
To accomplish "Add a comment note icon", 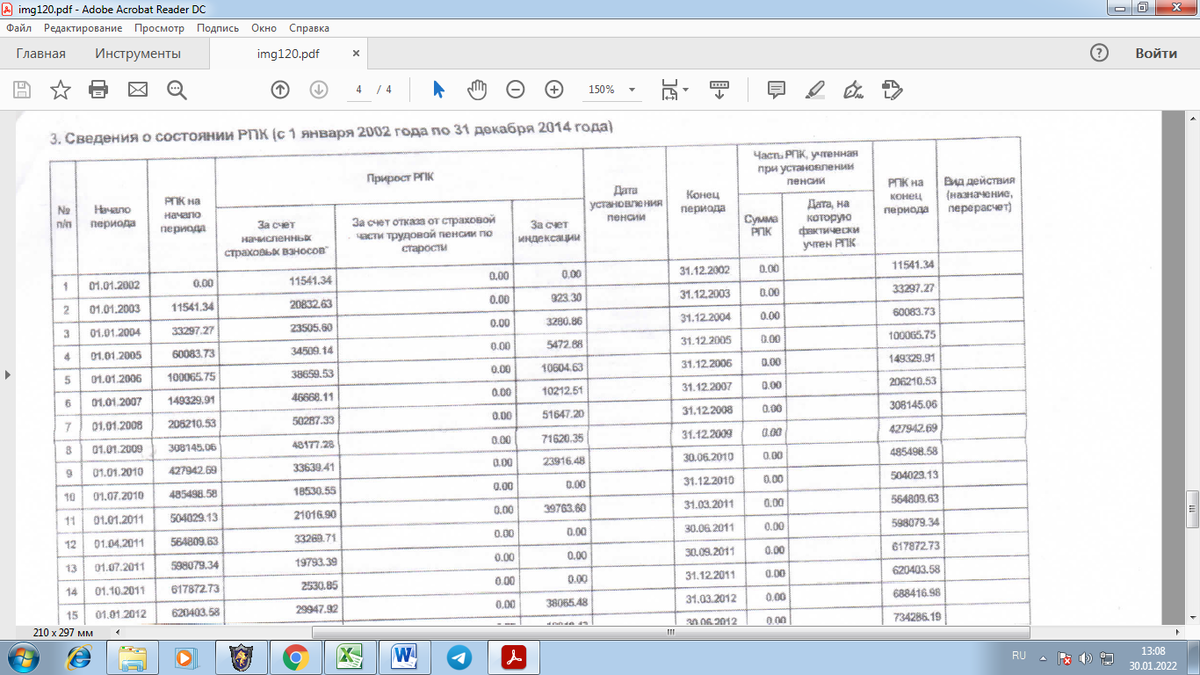I will click(x=776, y=90).
